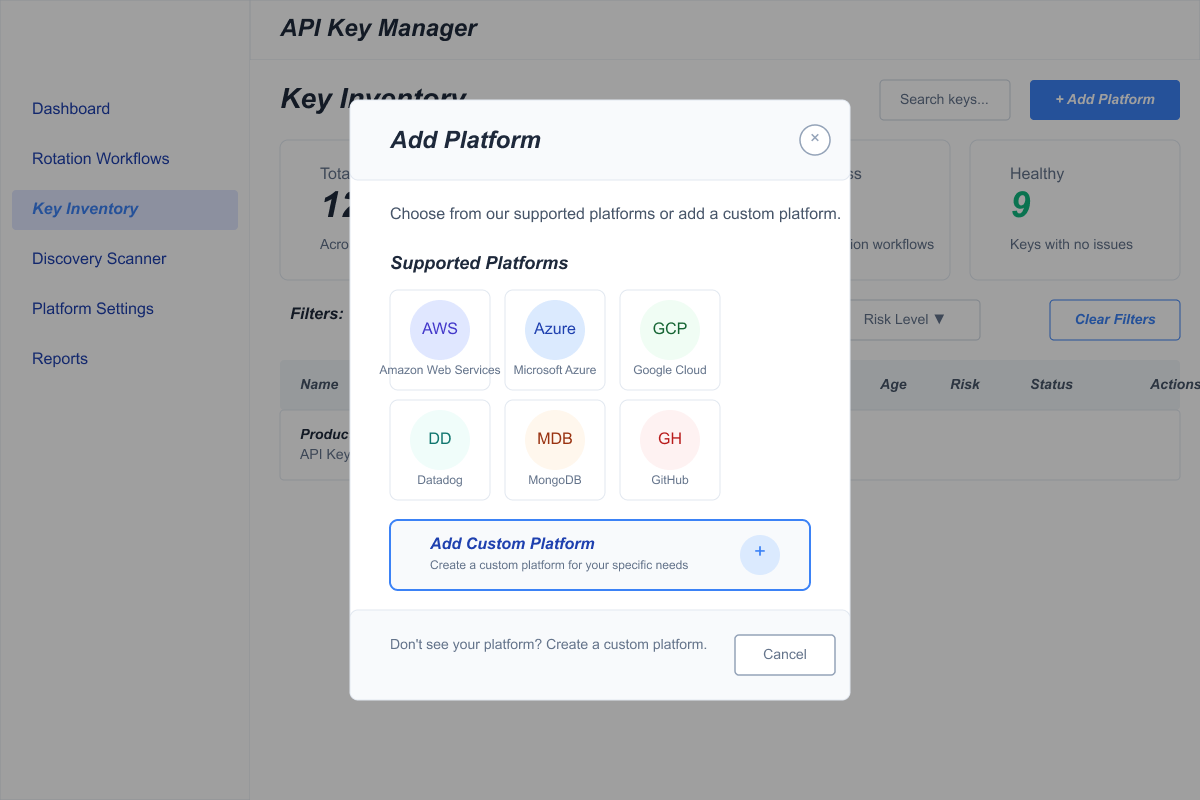Click the Risk column header
This screenshot has width=1200, height=800.
[965, 384]
